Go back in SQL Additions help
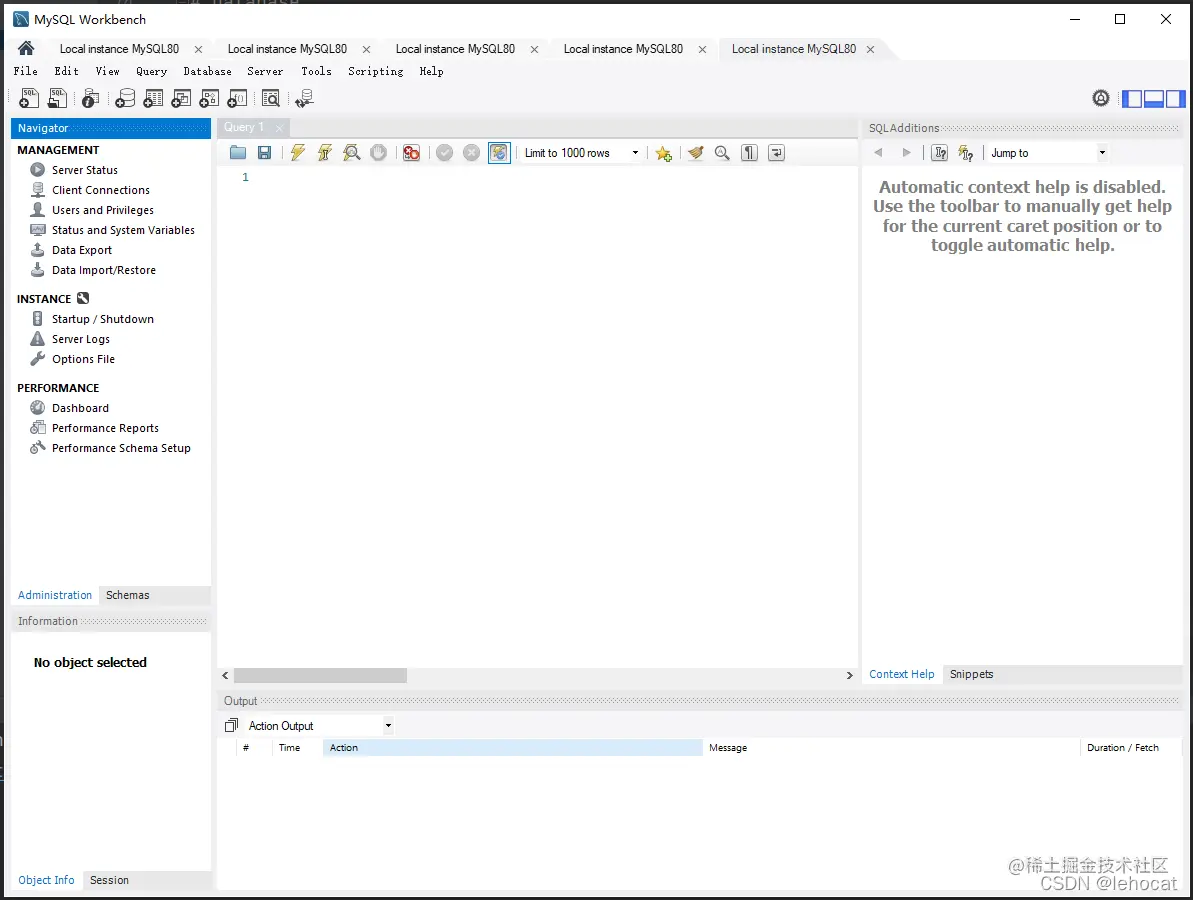1193x900 pixels. click(x=879, y=153)
